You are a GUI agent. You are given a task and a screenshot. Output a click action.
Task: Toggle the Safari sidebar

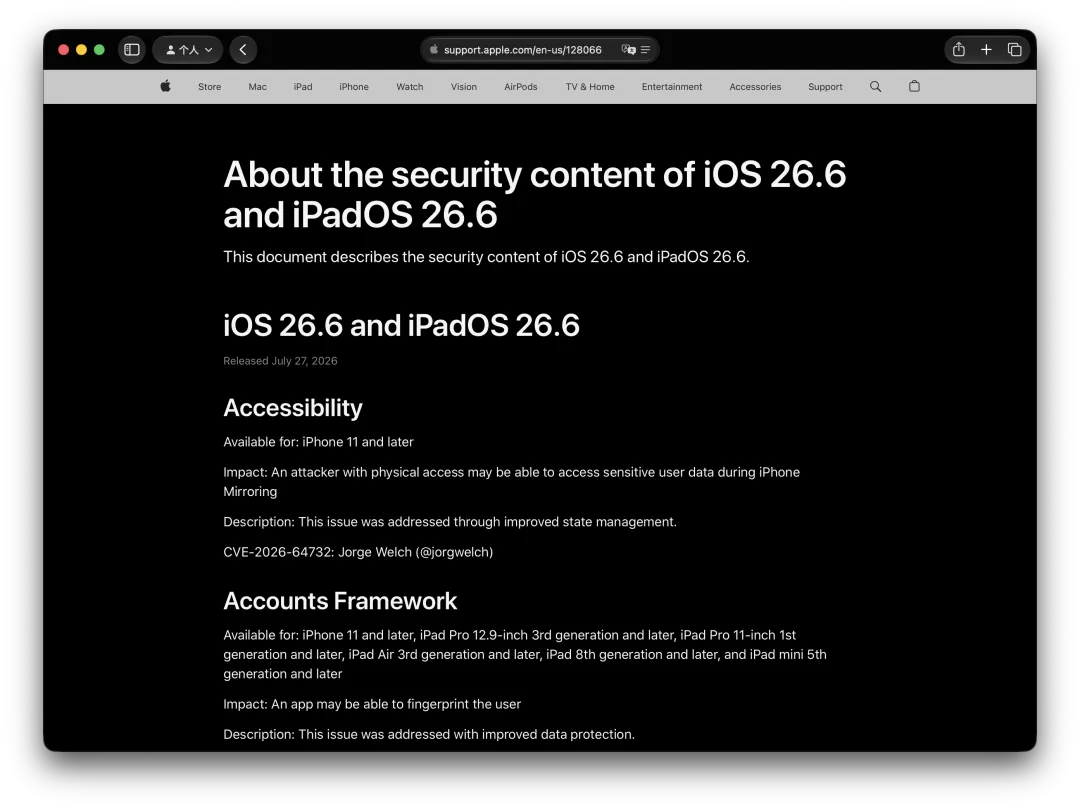132,50
